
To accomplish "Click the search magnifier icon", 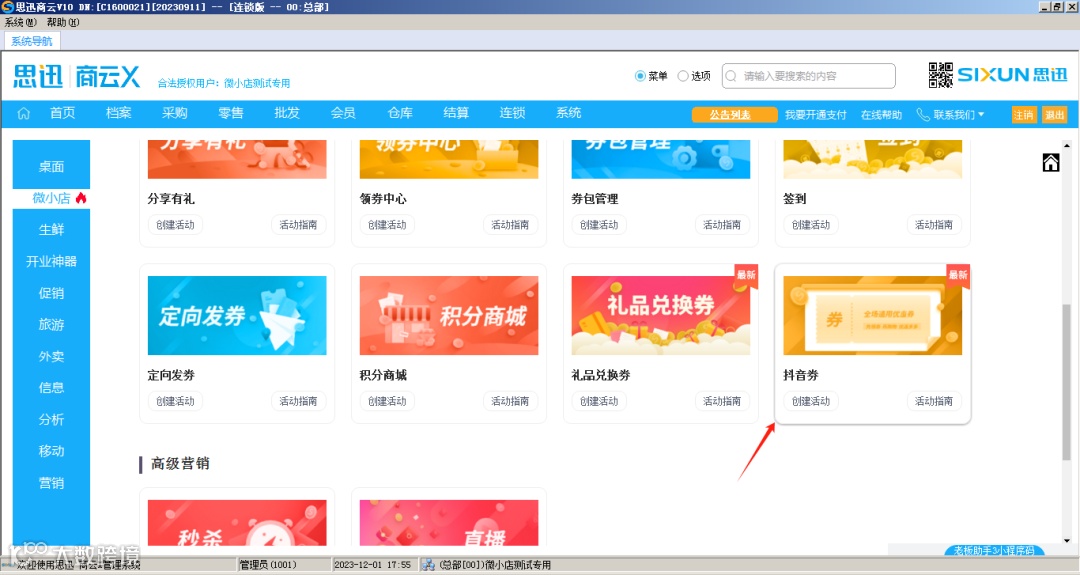I will (x=731, y=76).
